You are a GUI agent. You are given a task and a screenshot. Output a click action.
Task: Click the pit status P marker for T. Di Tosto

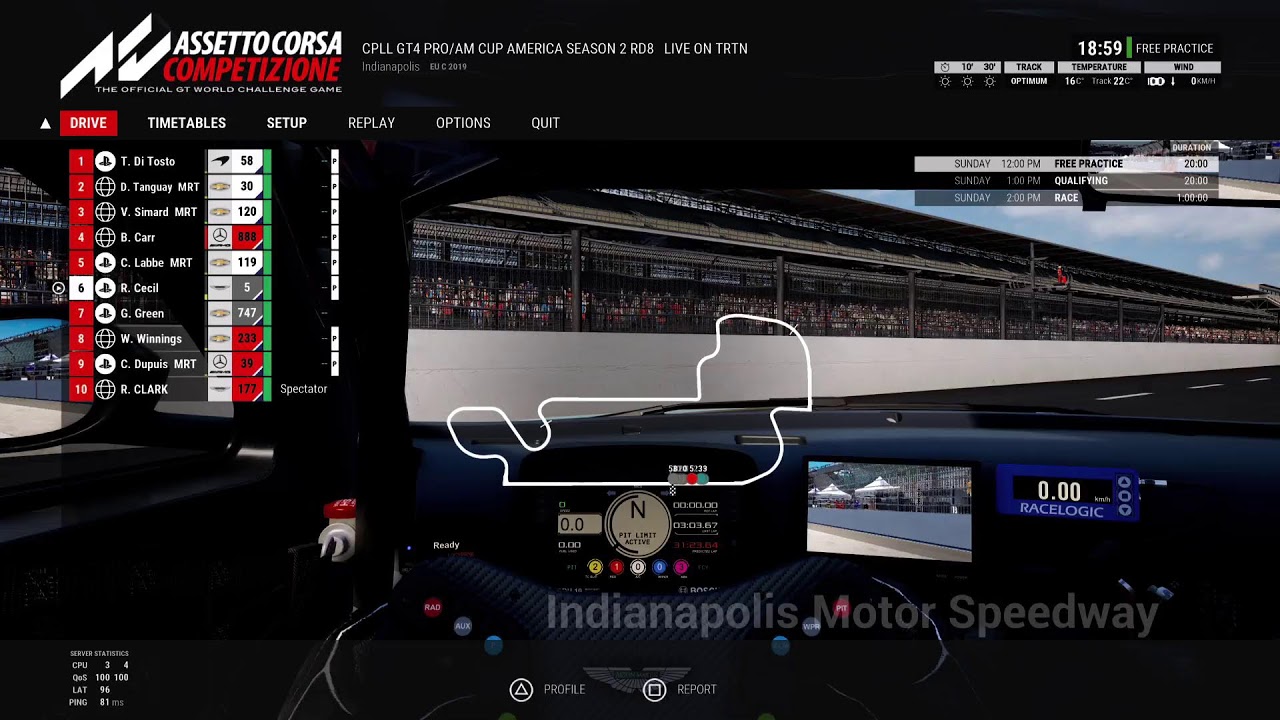point(334,161)
